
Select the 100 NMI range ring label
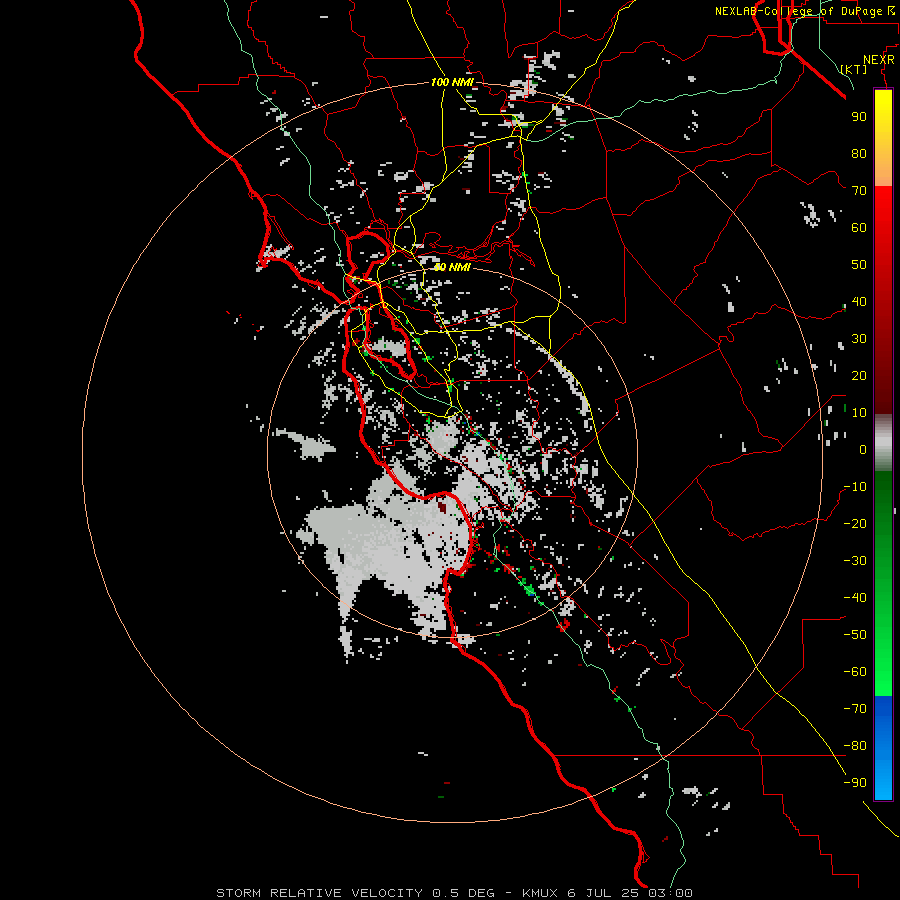(x=452, y=82)
